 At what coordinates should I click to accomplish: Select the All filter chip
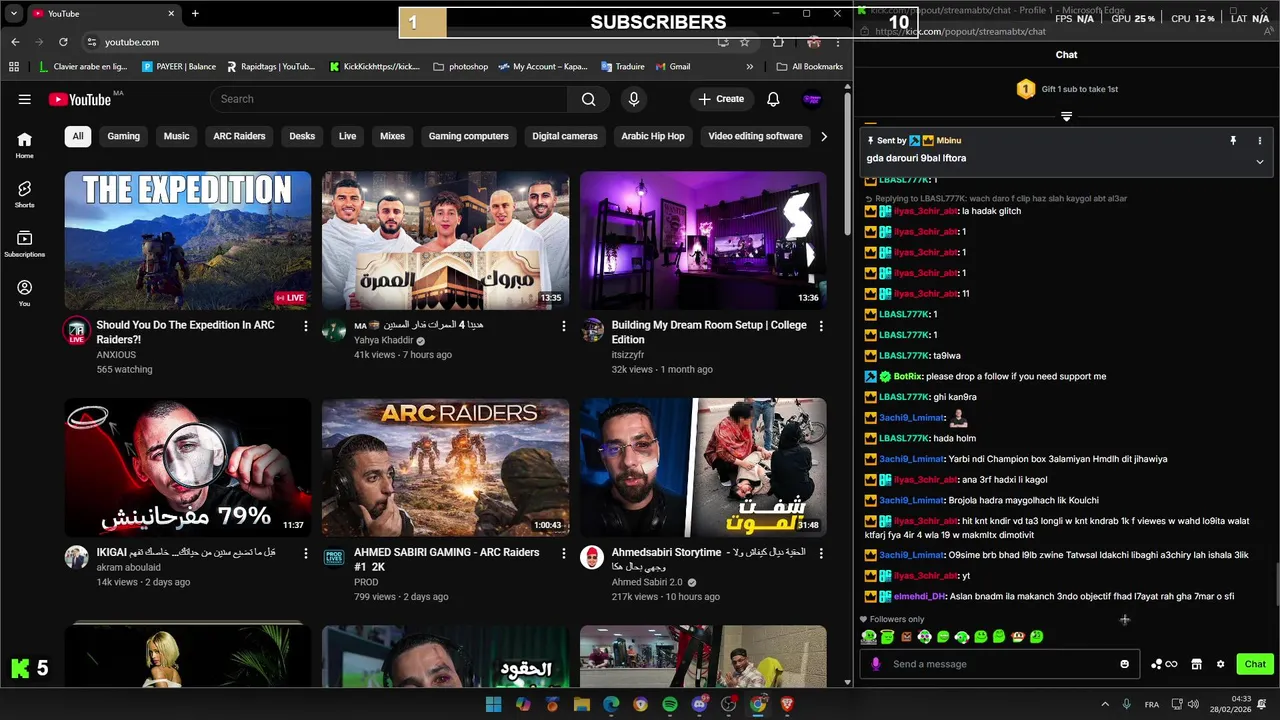tap(77, 136)
